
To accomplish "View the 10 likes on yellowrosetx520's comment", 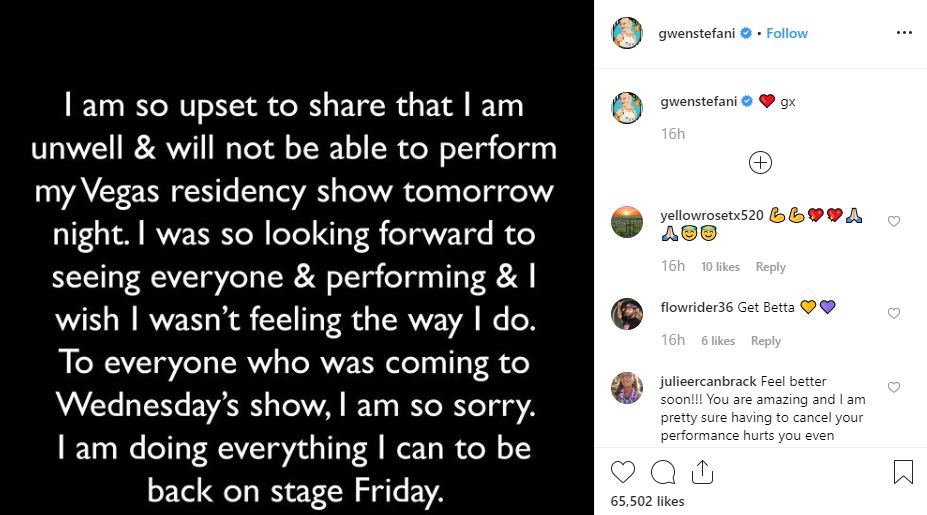I will click(x=720, y=267).
